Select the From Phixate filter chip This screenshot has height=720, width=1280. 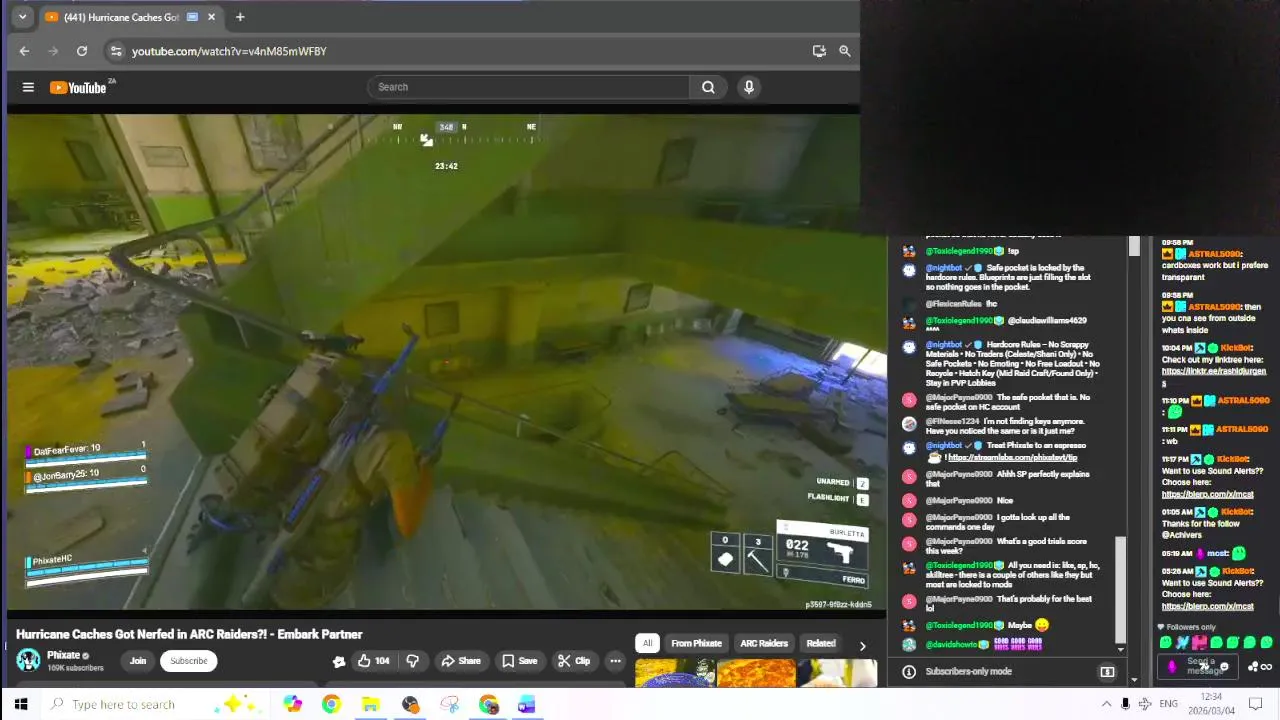[696, 643]
